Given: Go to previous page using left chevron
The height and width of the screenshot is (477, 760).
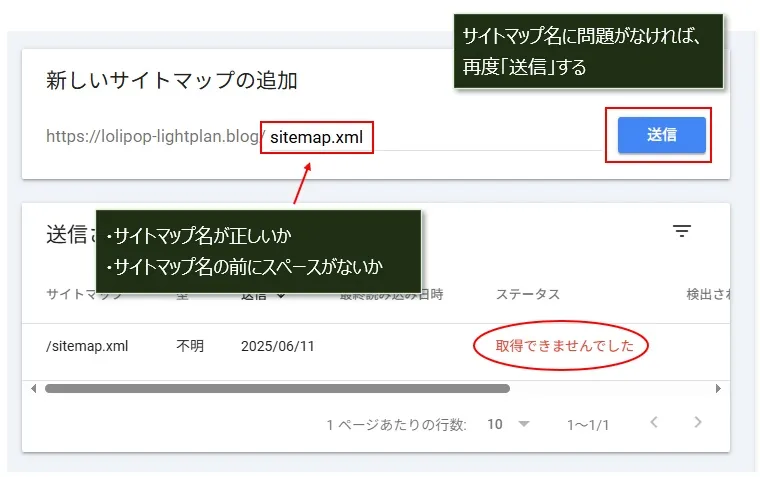Looking at the screenshot, I should (x=654, y=423).
